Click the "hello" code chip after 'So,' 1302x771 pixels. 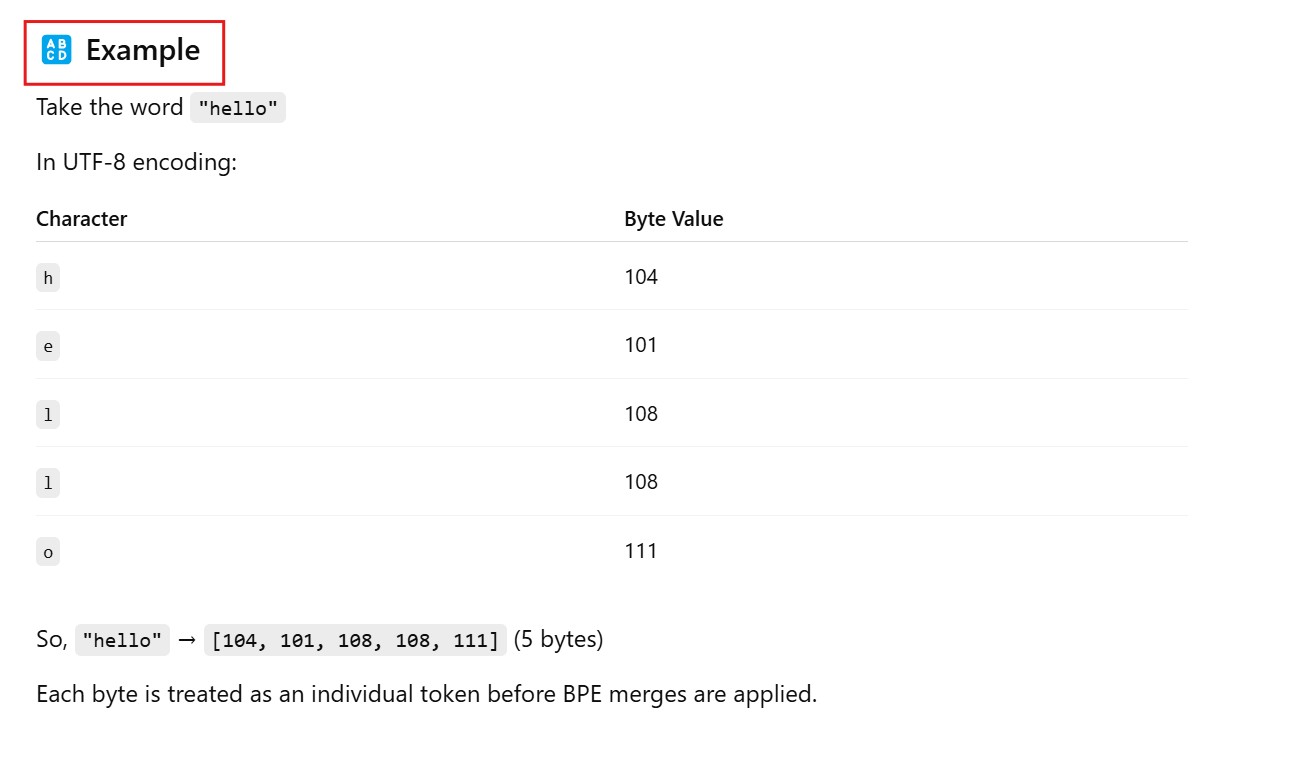point(122,641)
